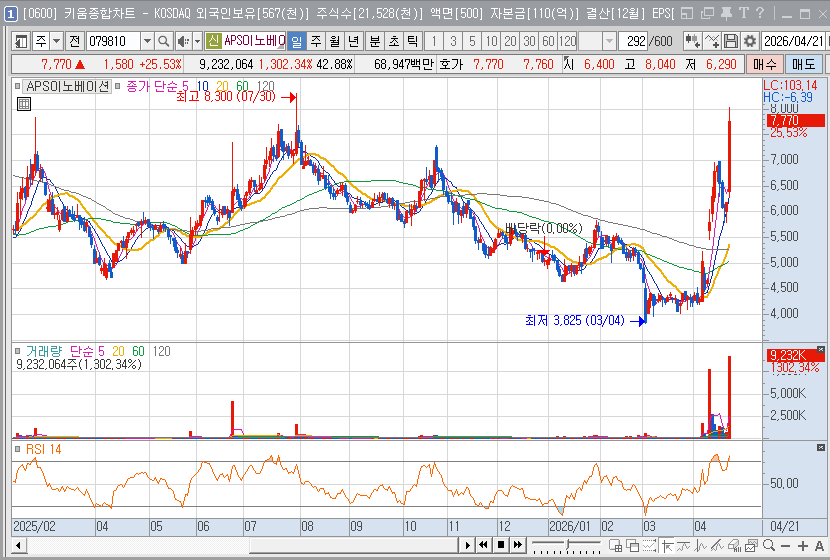
Task: Open the 주 market type dropdown arrow
Action: [57, 41]
